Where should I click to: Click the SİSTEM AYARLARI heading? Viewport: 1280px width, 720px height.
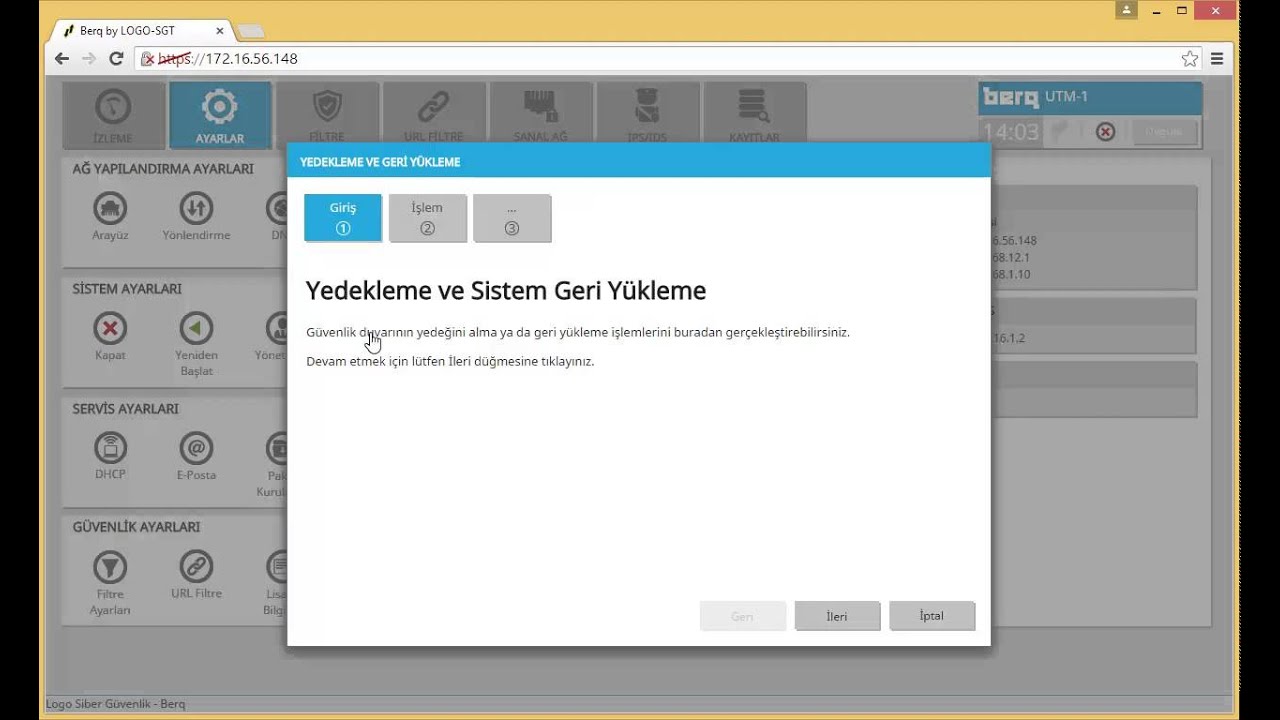(127, 289)
